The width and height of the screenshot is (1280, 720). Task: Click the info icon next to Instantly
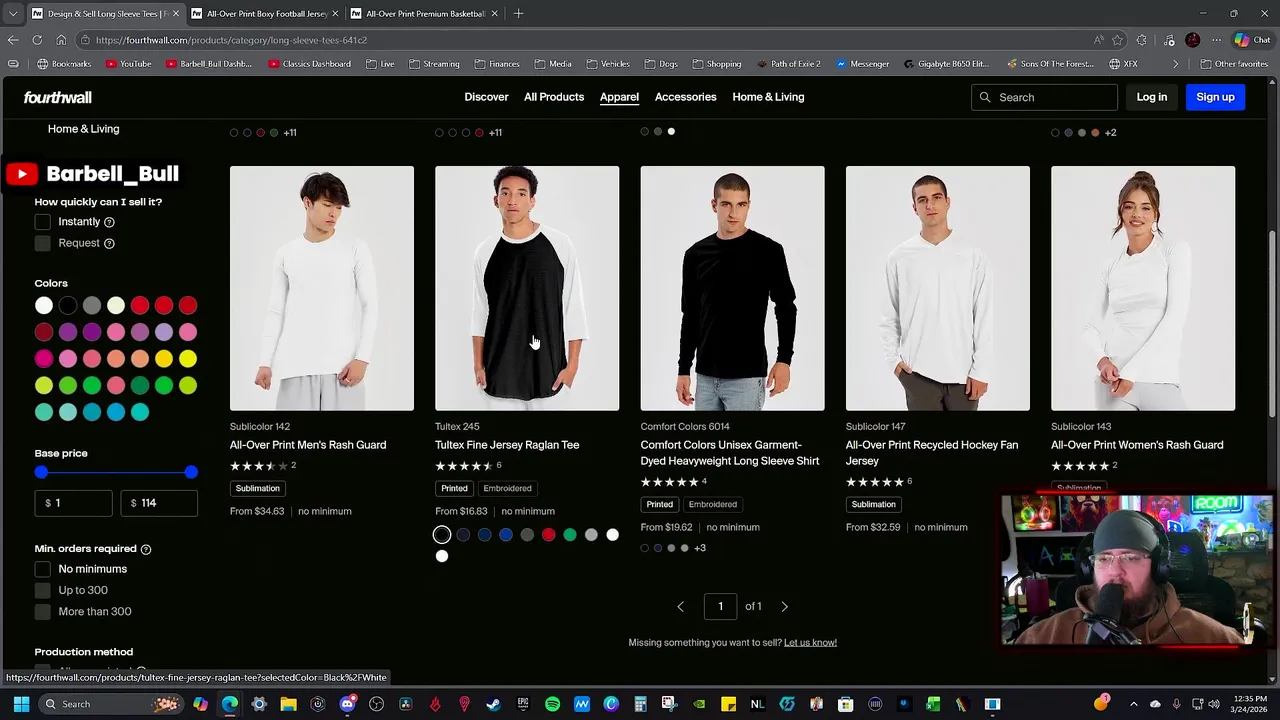[109, 222]
